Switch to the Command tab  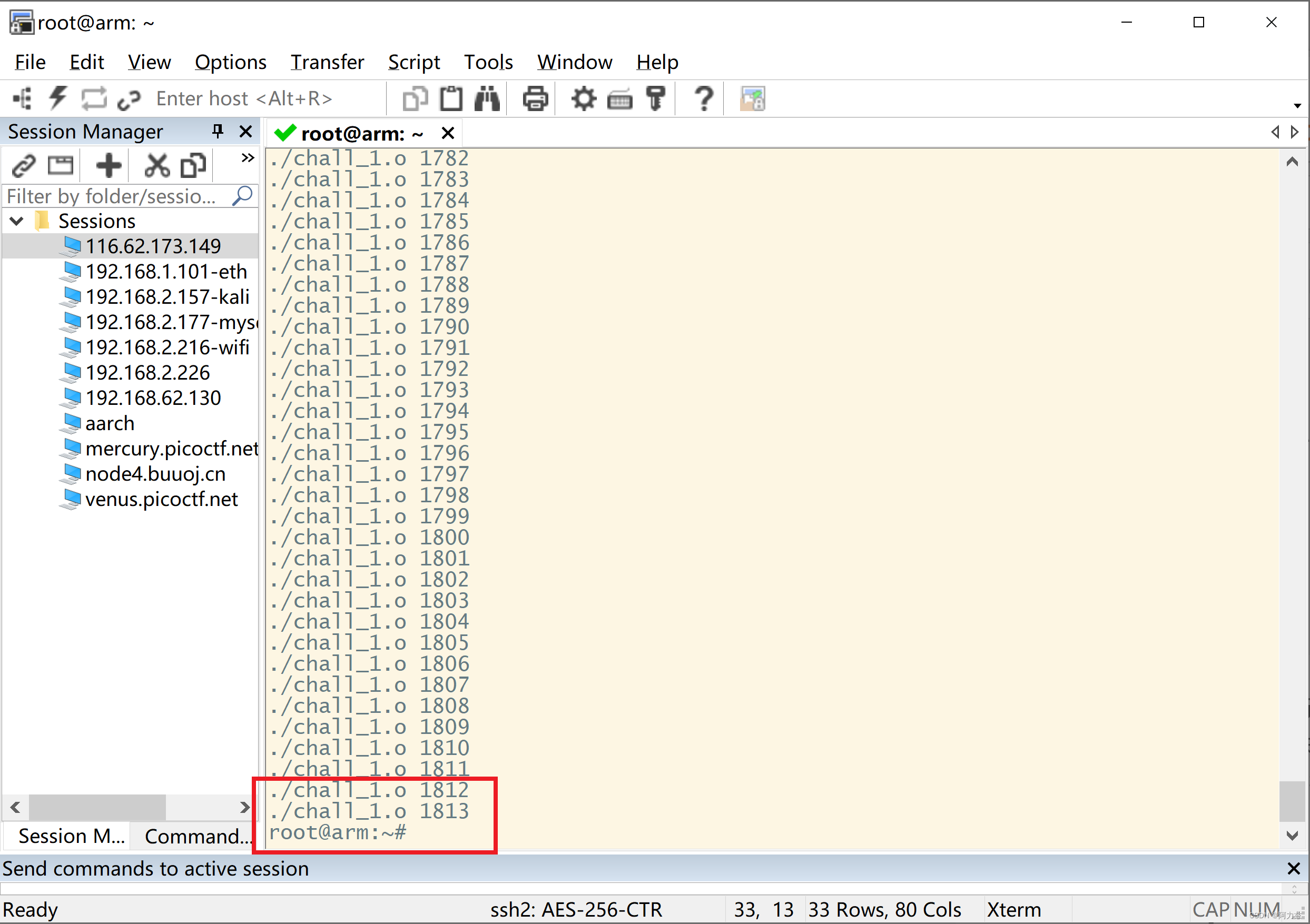click(197, 836)
